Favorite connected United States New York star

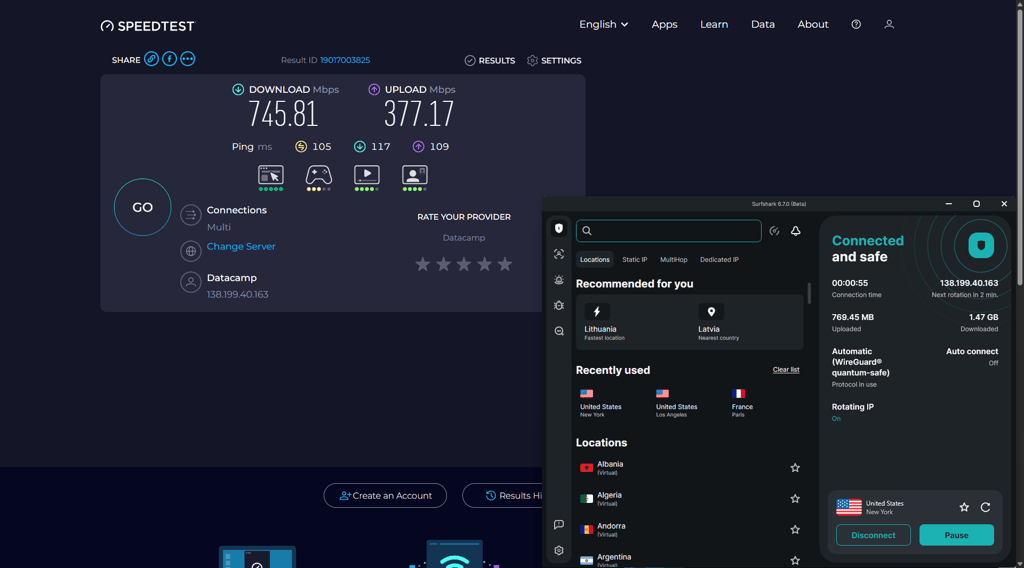pyautogui.click(x=964, y=507)
